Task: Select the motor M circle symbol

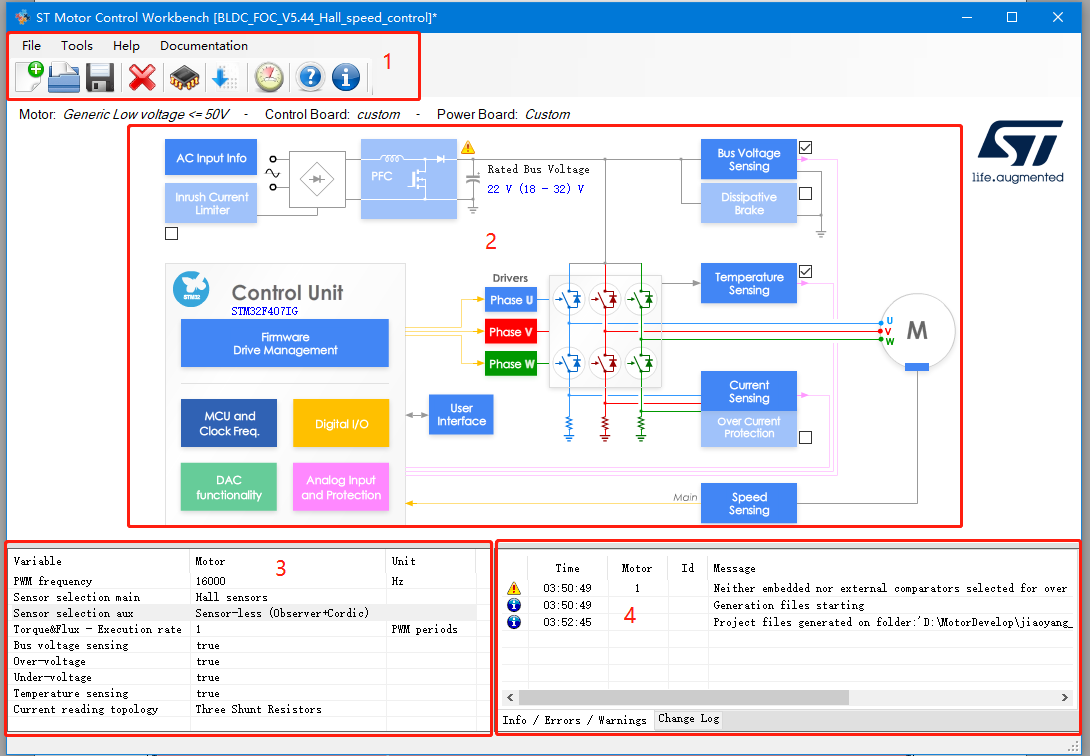Action: (x=917, y=331)
